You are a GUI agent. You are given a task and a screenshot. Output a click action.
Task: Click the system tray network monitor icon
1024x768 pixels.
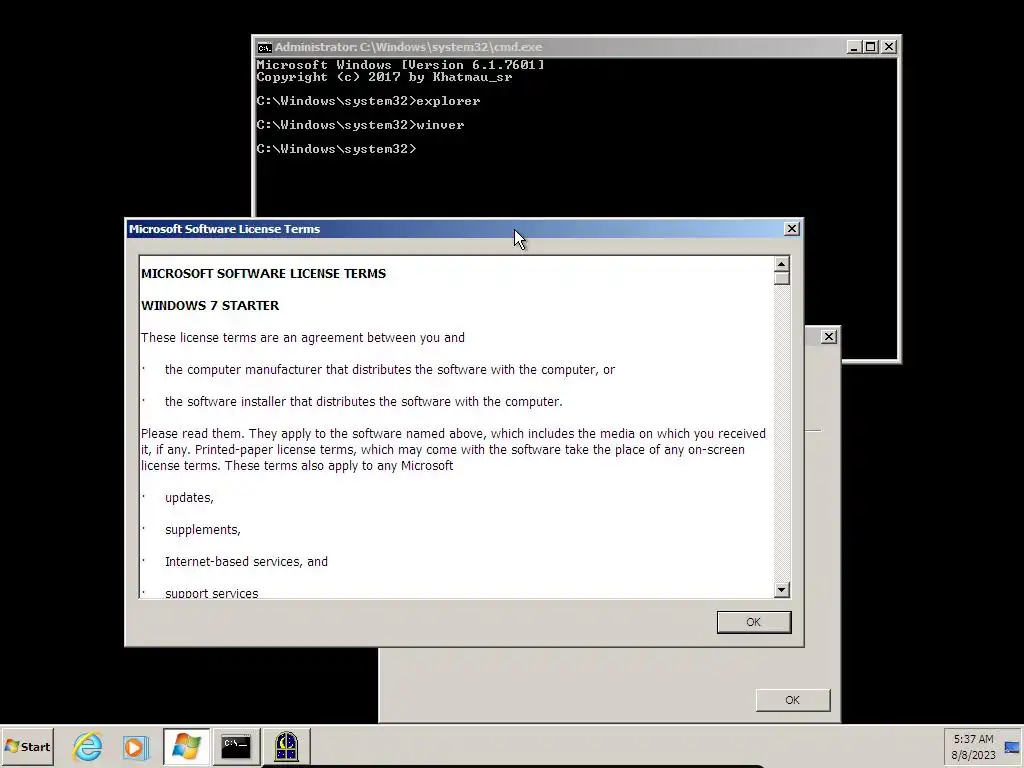(x=1012, y=747)
